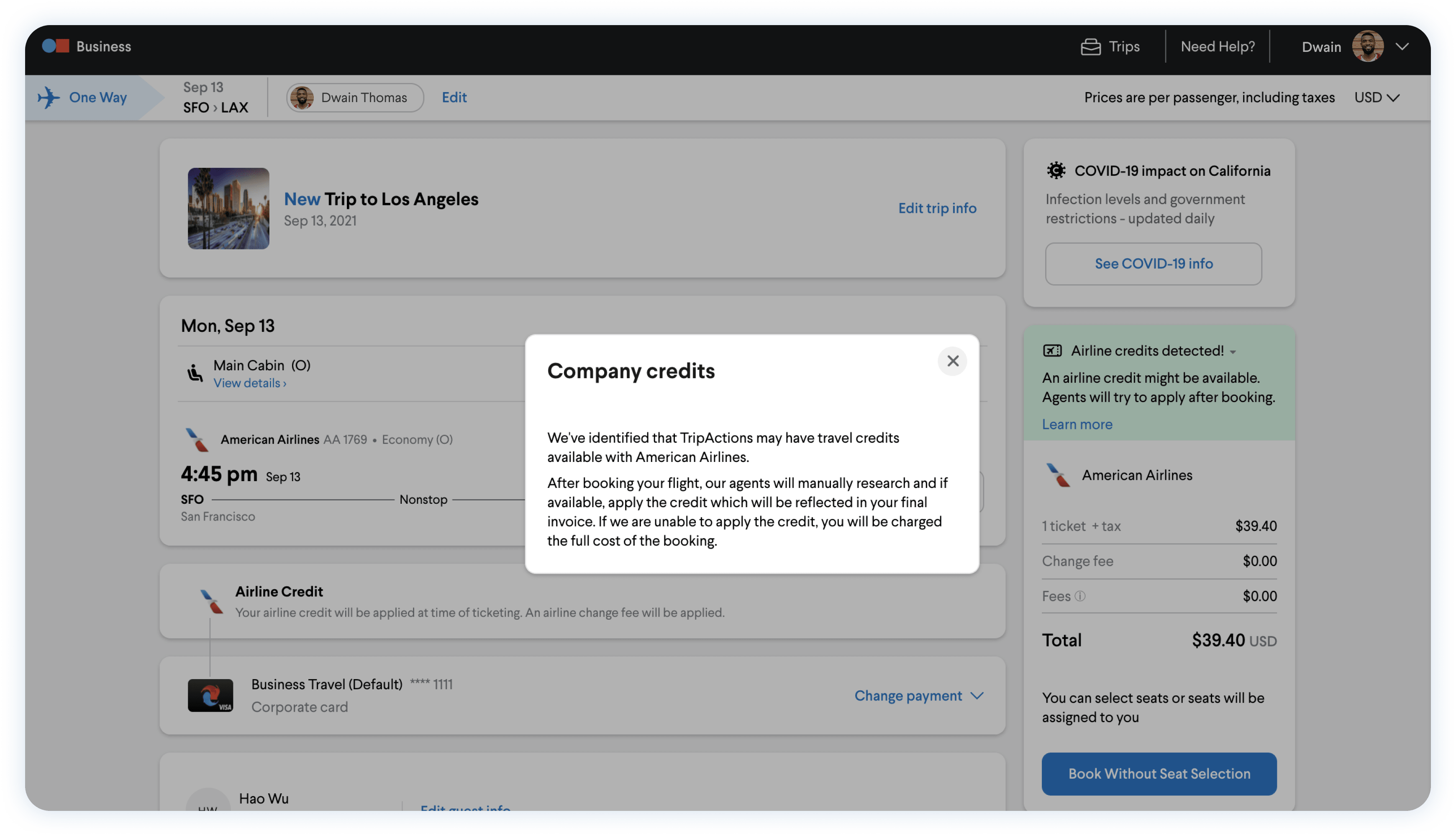
Task: Close the Company credits dialog
Action: pyautogui.click(x=953, y=361)
